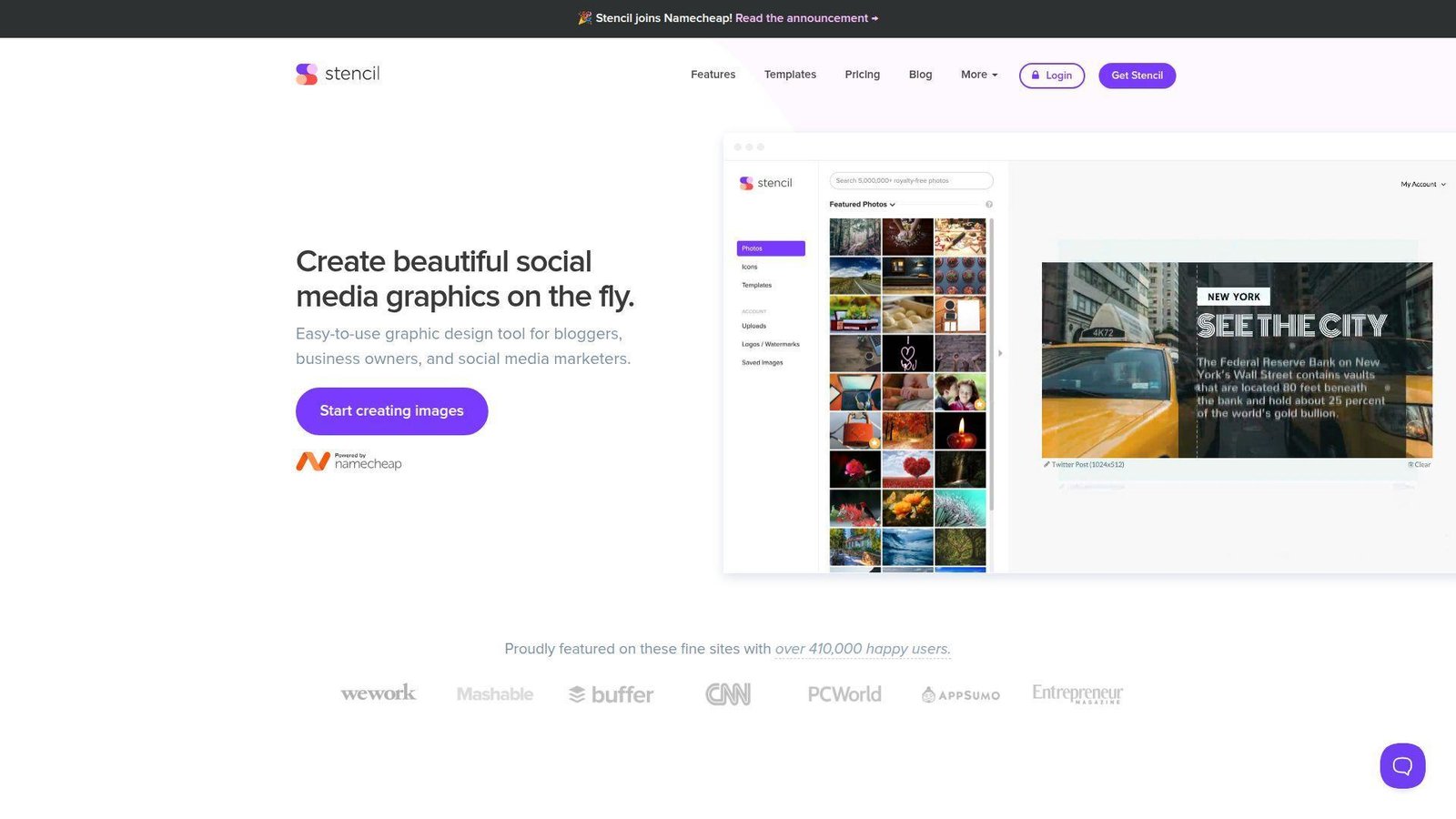Screen dimensions: 1456x819
Task: Click the Namecheap logo under the hero button
Action: (x=349, y=461)
